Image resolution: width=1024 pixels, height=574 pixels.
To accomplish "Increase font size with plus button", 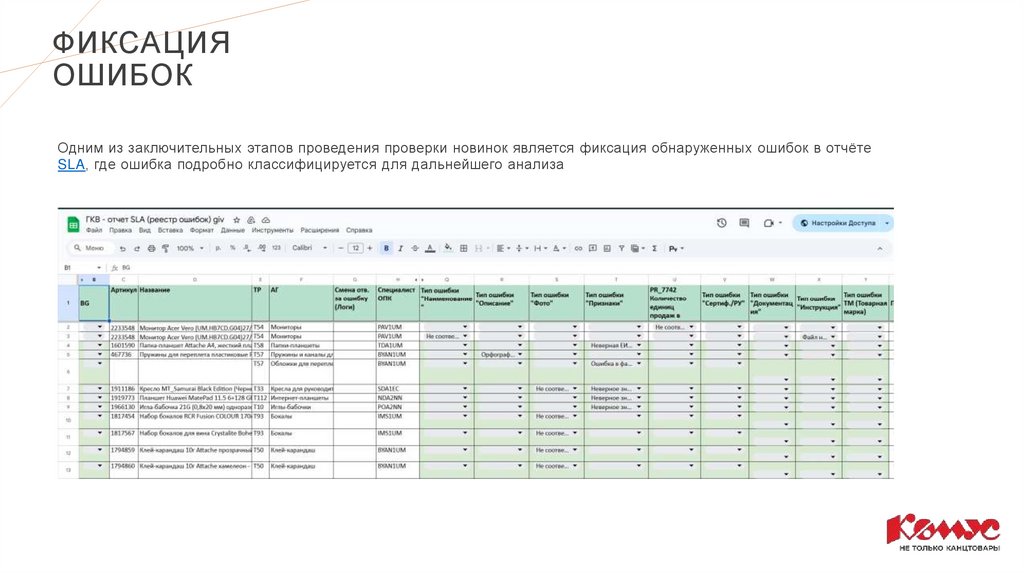I will (370, 248).
